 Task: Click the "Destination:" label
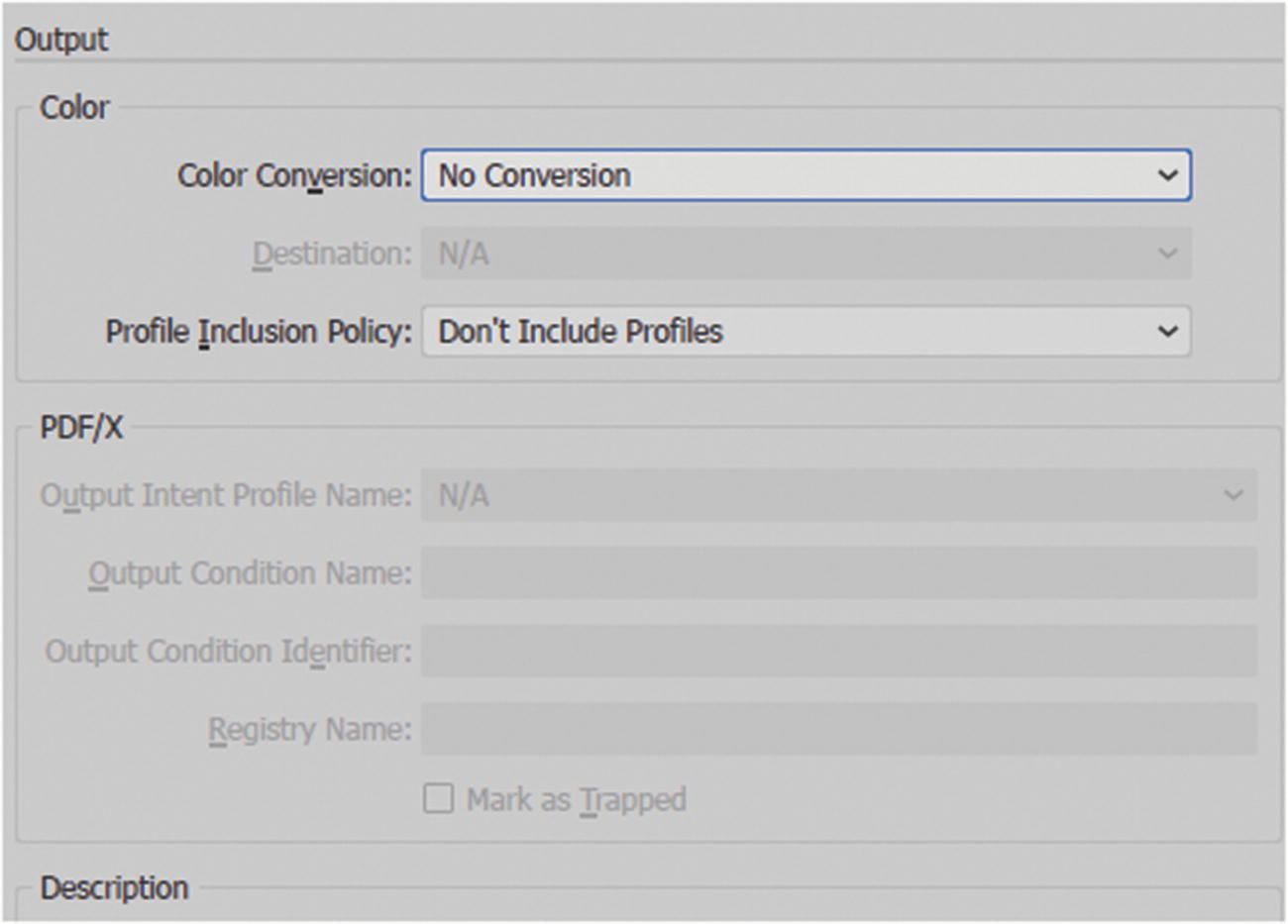click(x=332, y=254)
